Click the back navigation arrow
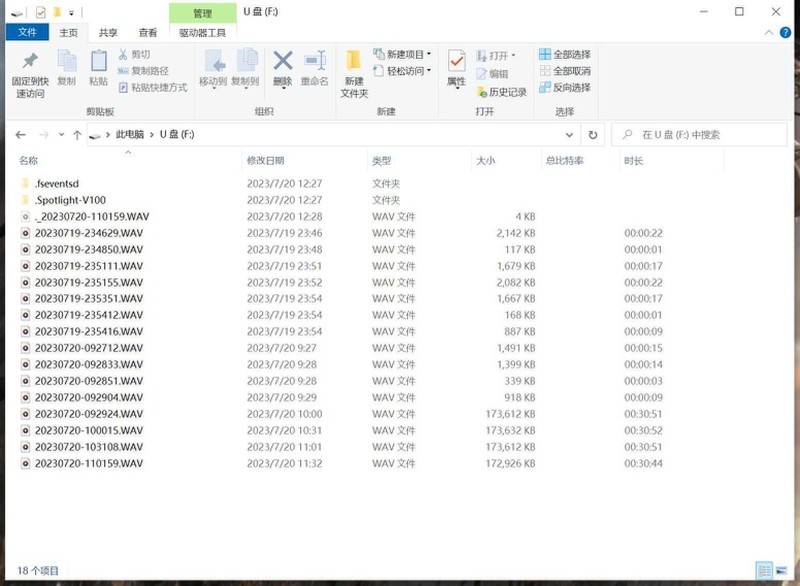800x586 pixels. tap(19, 133)
